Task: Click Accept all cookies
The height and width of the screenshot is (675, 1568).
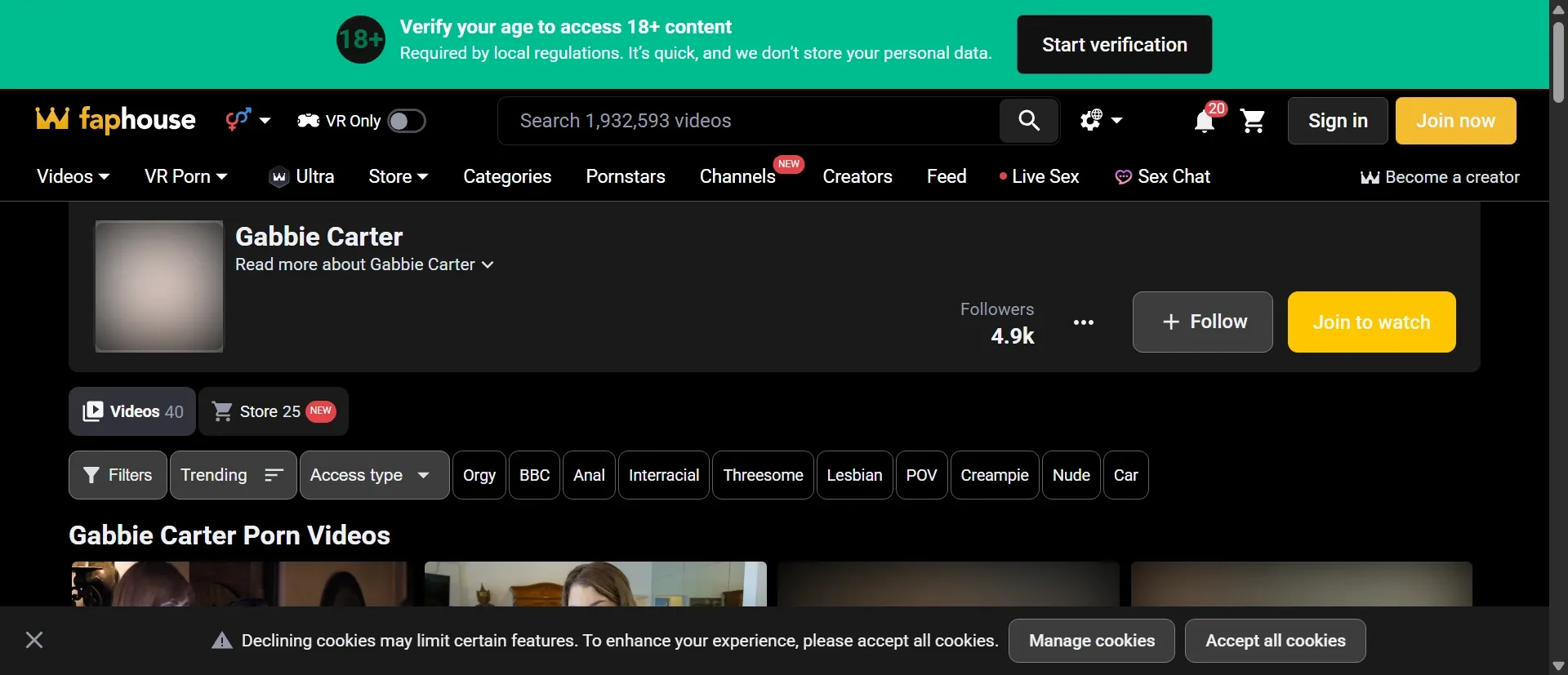Action: click(x=1276, y=641)
